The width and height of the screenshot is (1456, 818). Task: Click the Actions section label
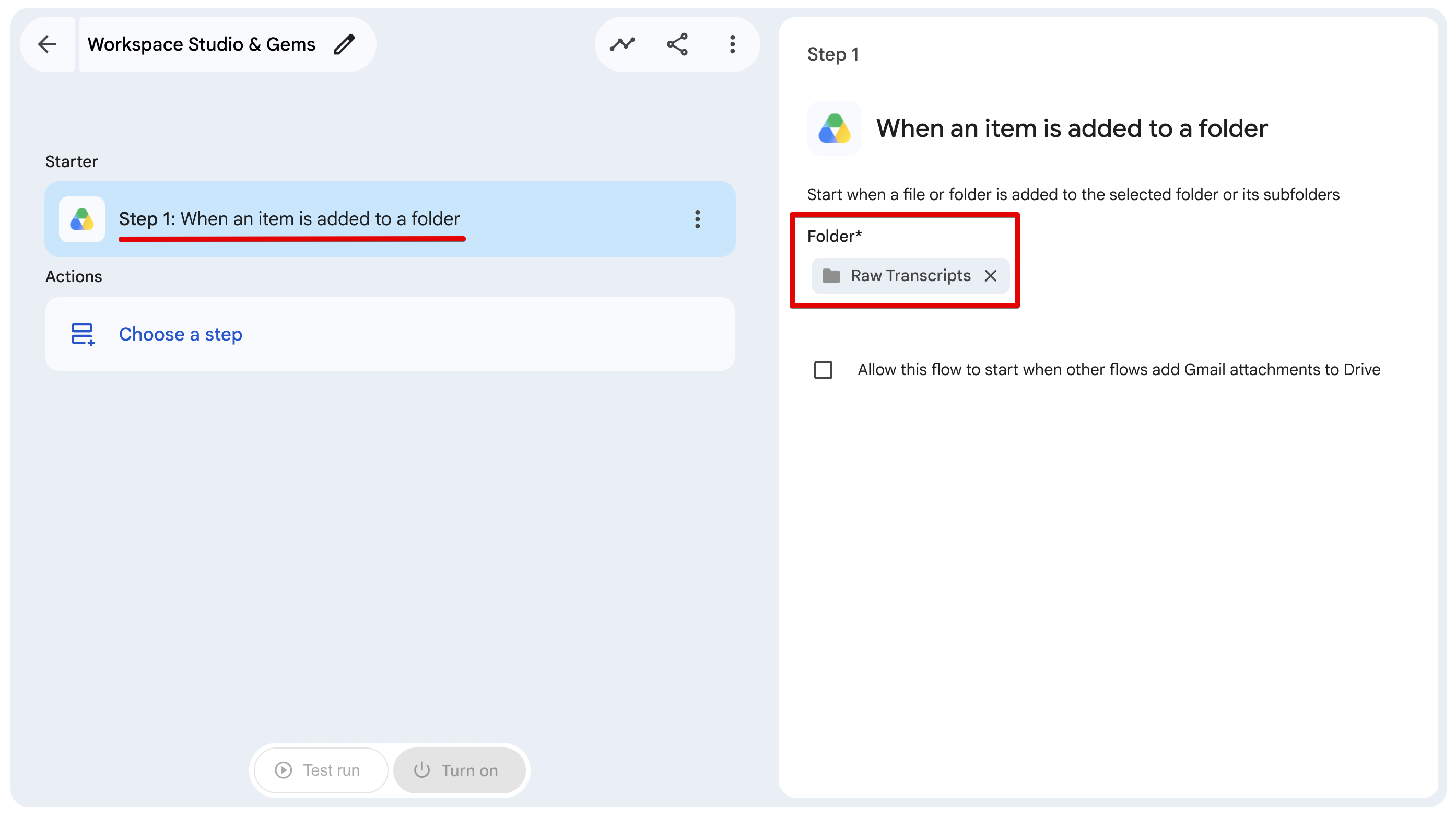74,276
